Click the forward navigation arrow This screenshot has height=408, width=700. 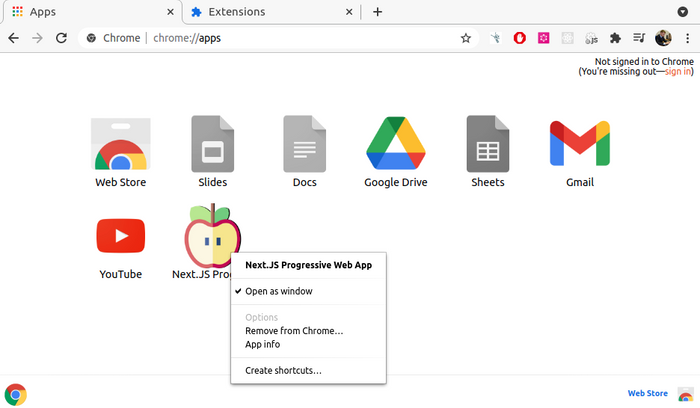38,38
